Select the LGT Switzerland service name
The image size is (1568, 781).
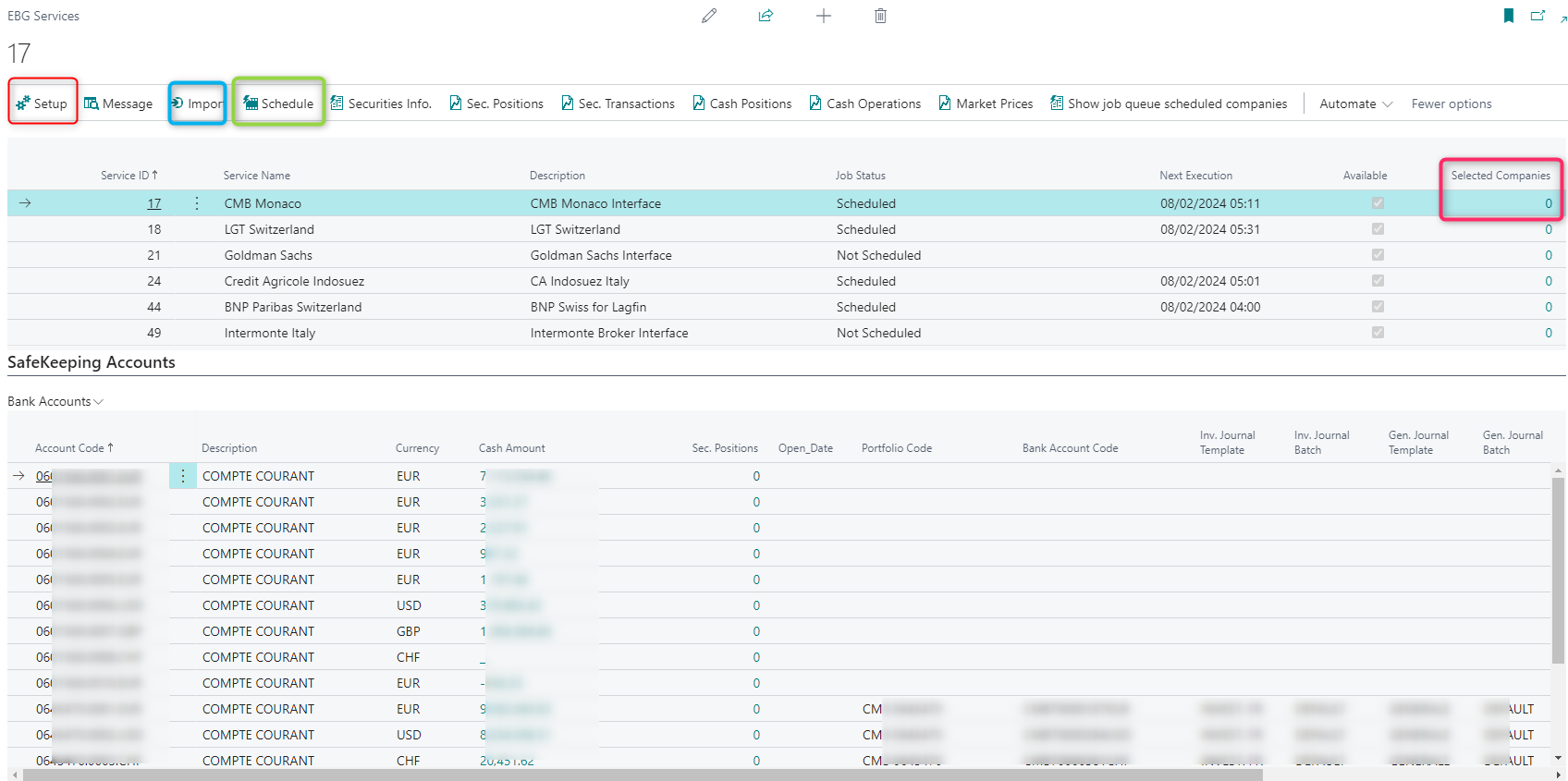click(269, 229)
